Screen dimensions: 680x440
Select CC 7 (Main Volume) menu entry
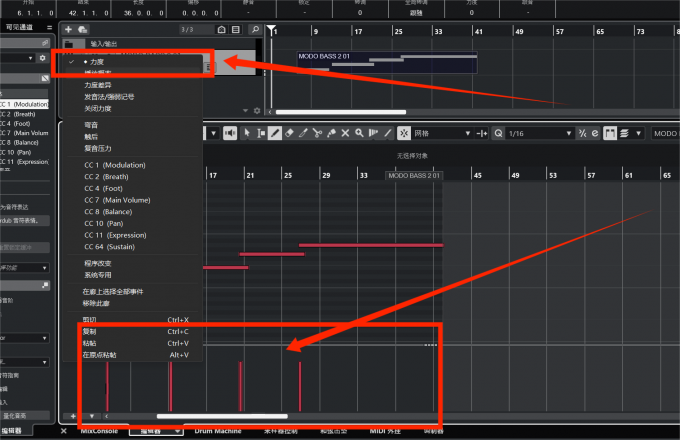click(134, 200)
